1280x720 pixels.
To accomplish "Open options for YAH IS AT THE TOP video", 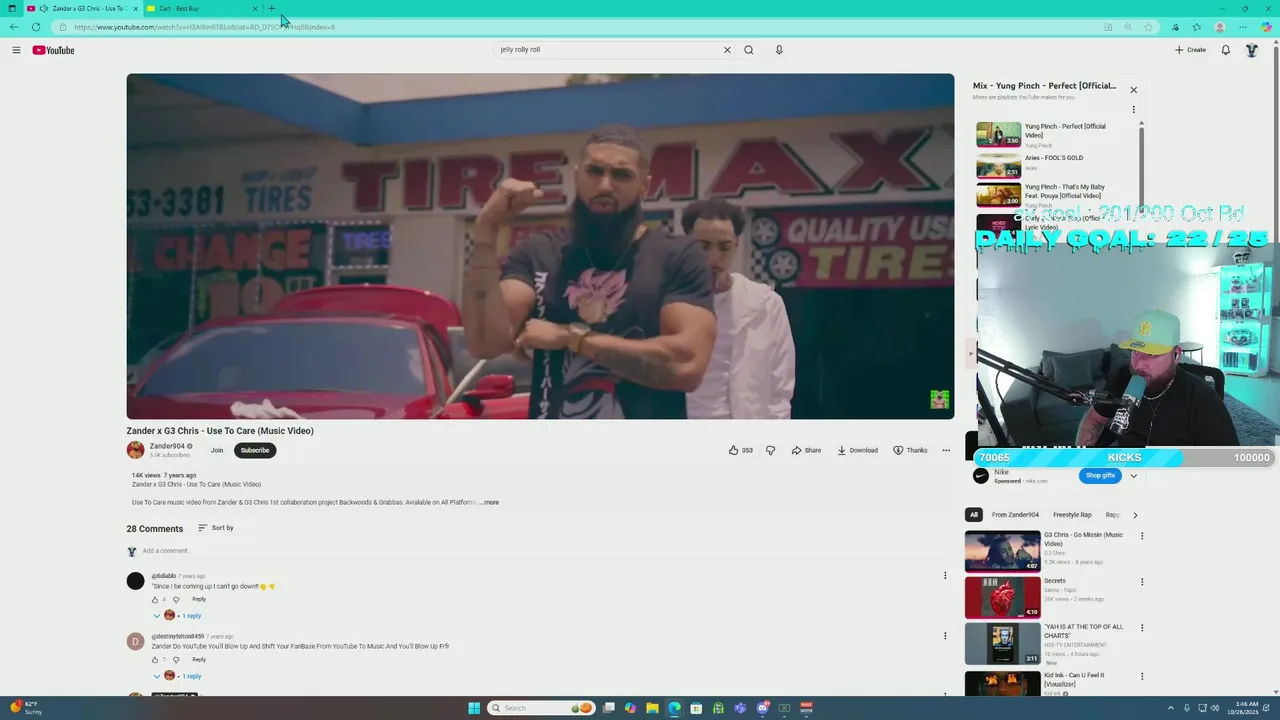I will point(1142,628).
